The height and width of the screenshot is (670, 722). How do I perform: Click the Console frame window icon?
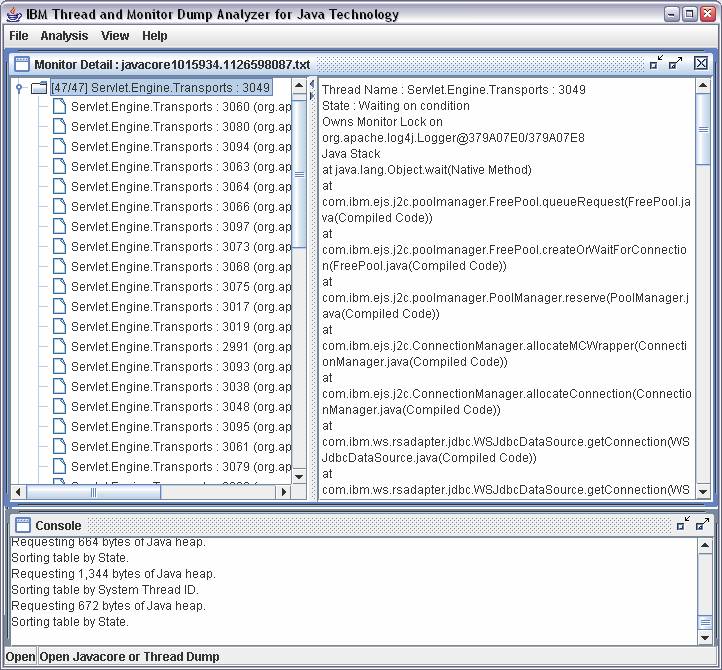point(21,525)
